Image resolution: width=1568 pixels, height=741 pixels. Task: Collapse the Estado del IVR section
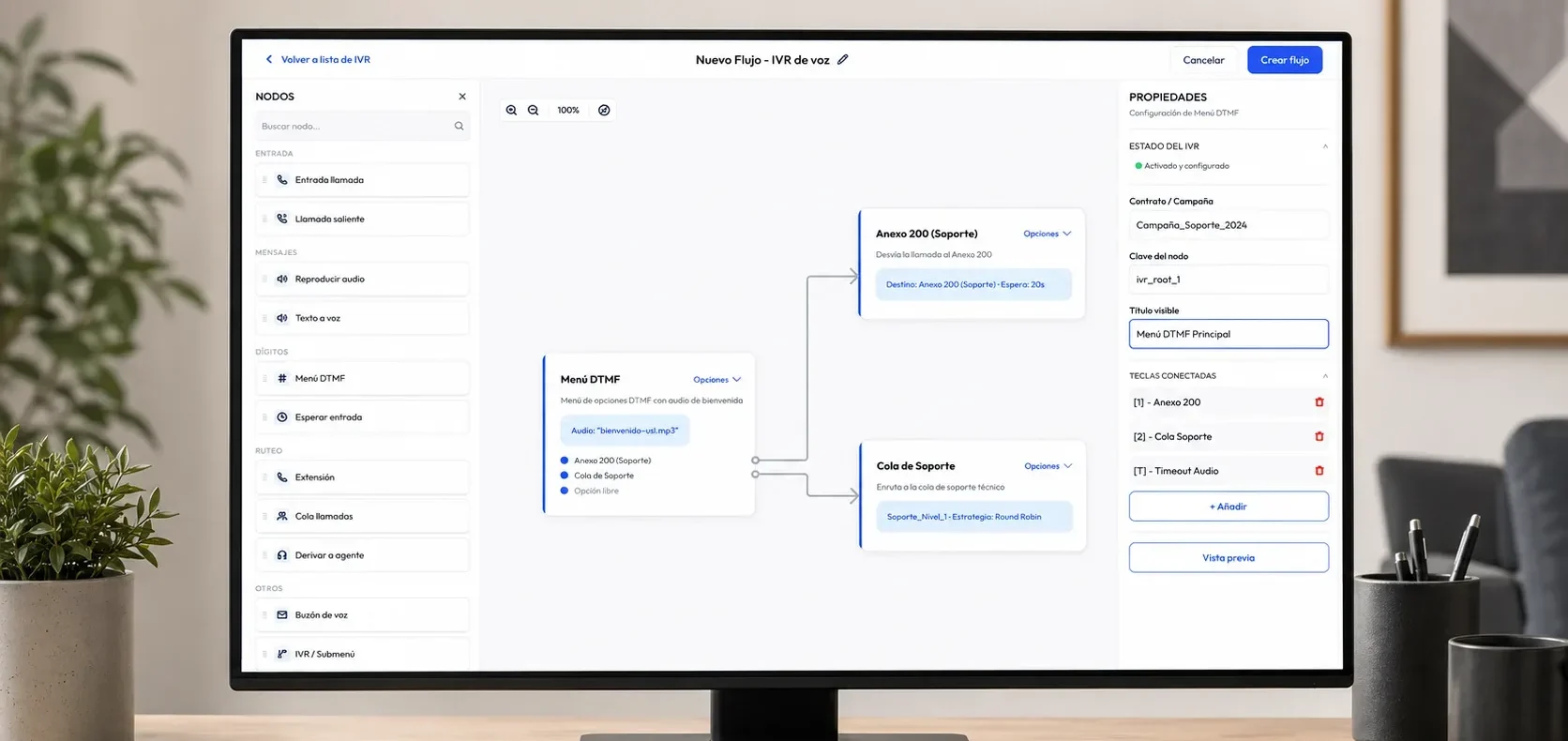[1325, 146]
